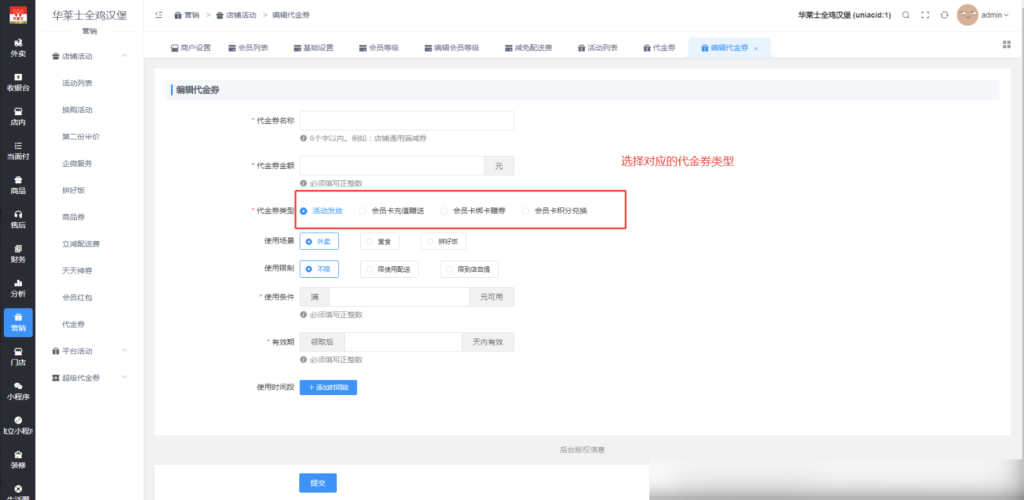Toggle fullscreen using the header icon
1024x500 pixels.
[x=925, y=15]
